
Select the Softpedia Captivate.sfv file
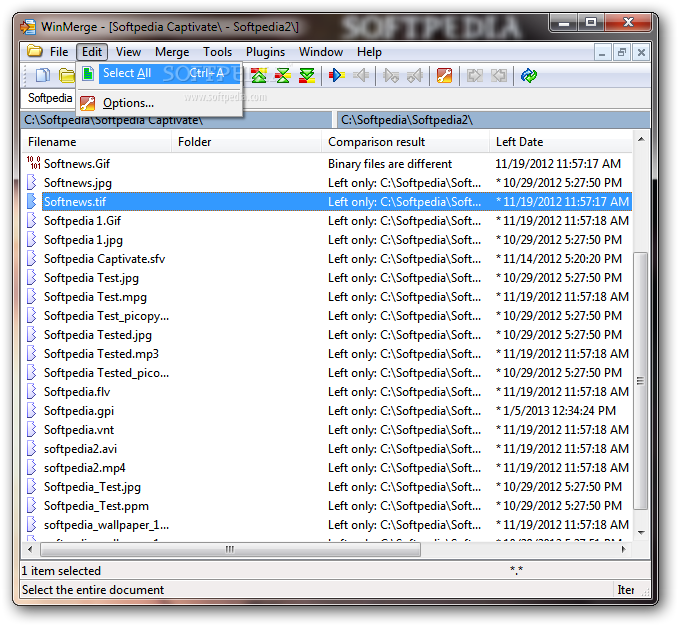click(104, 259)
